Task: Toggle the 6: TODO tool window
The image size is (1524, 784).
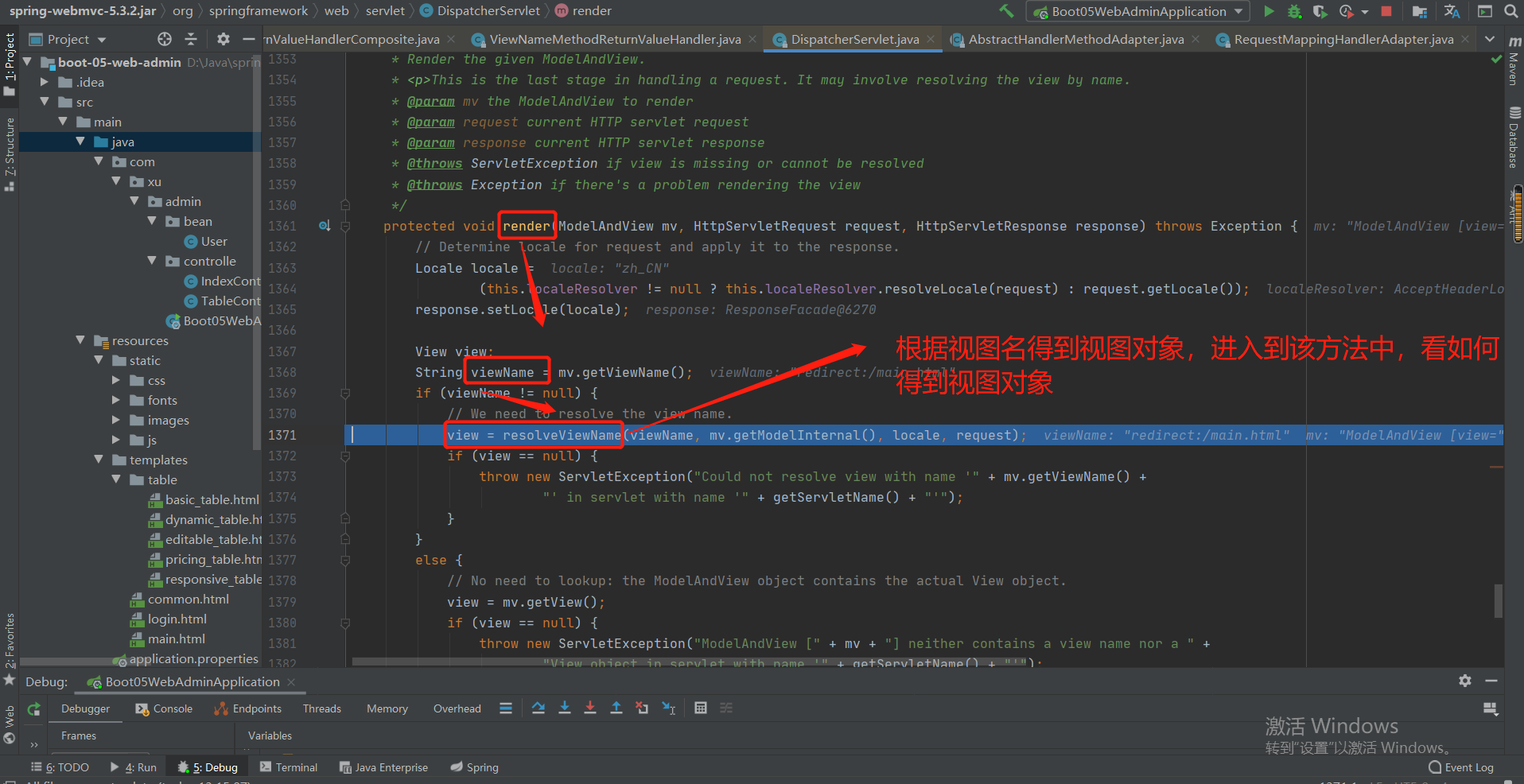Action: (60, 767)
